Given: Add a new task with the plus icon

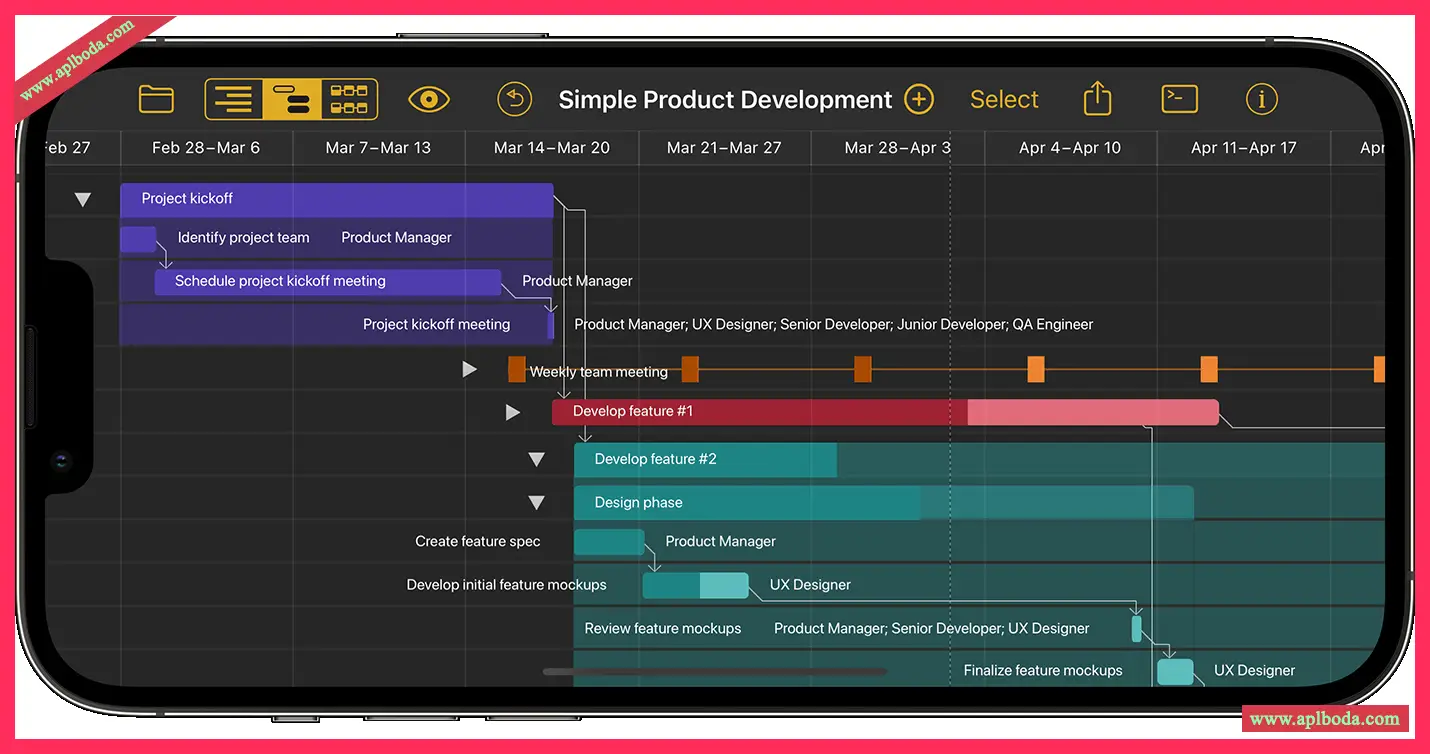Looking at the screenshot, I should (919, 99).
